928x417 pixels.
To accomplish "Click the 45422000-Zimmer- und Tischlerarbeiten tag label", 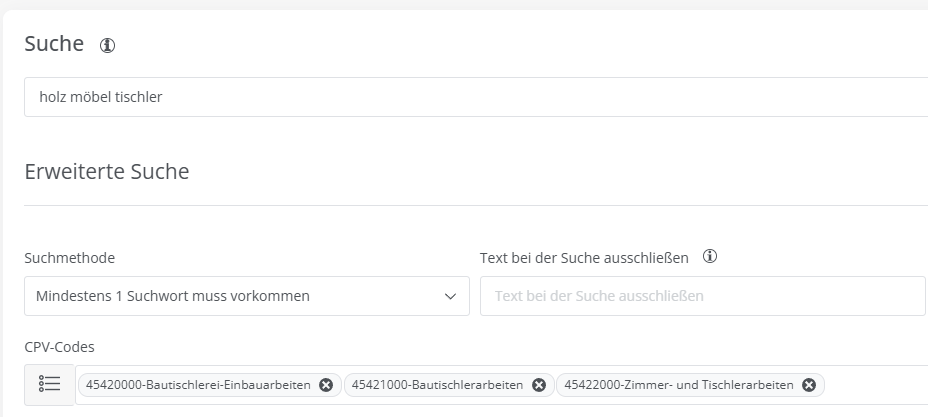I will click(679, 385).
